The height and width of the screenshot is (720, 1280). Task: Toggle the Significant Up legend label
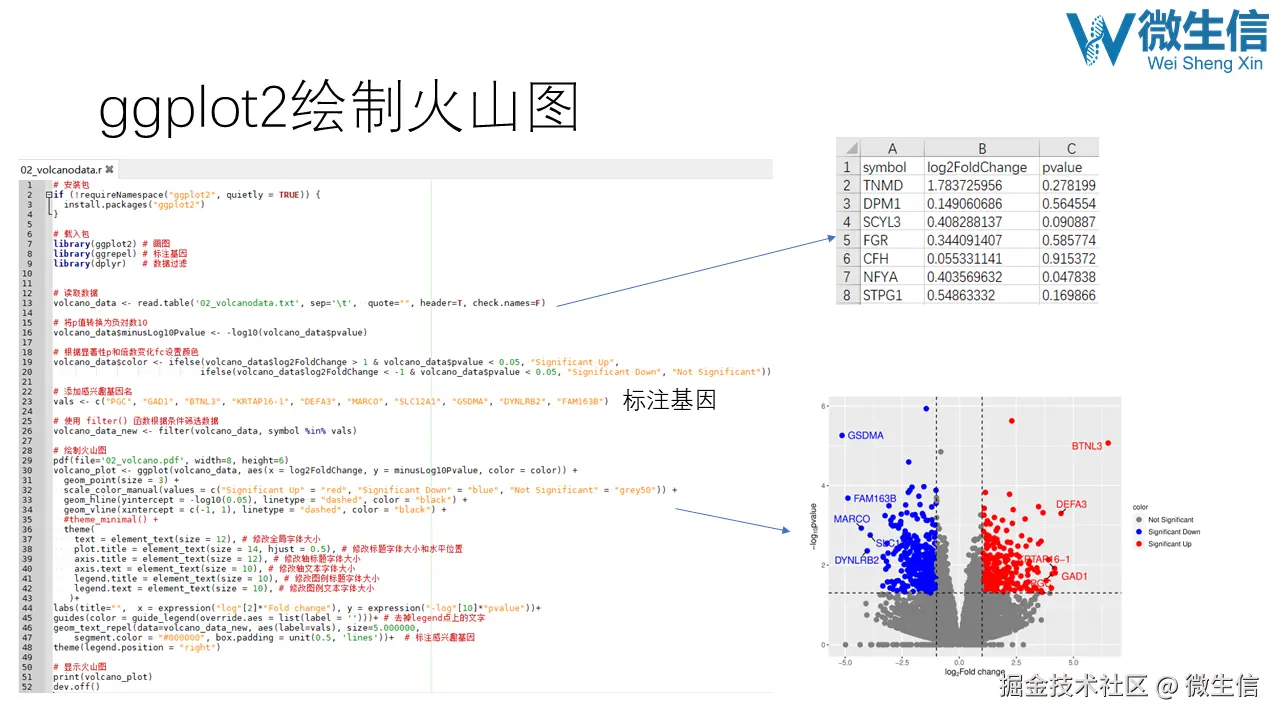(1170, 543)
